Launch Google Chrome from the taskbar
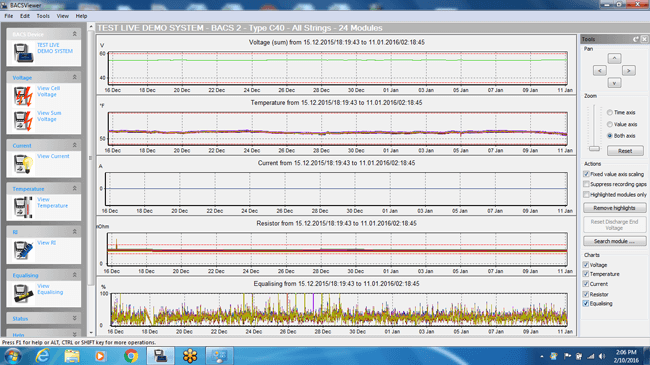This screenshot has width=650, height=365. [131, 356]
